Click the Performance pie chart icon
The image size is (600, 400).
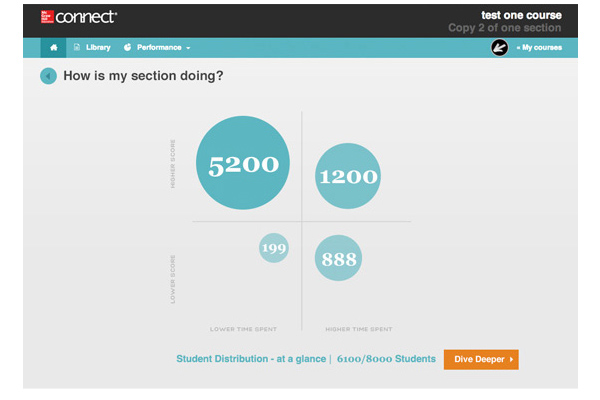click(x=127, y=47)
